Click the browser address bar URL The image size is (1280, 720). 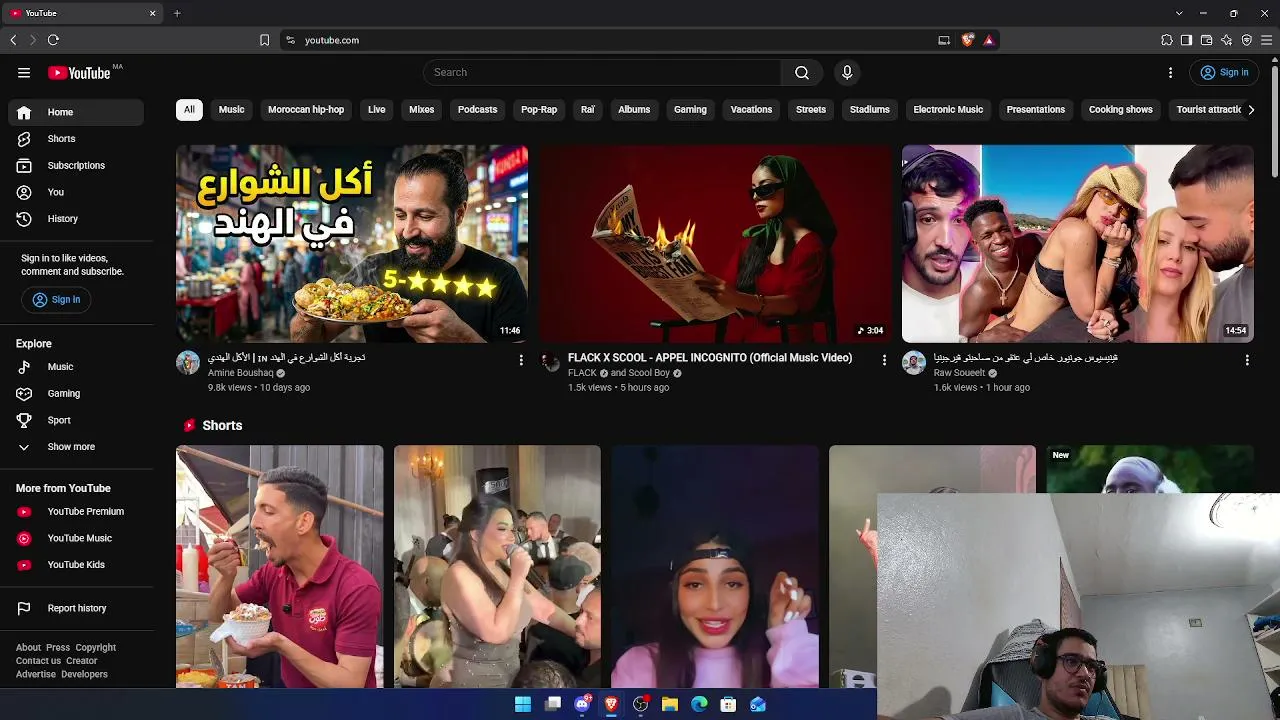click(x=332, y=40)
